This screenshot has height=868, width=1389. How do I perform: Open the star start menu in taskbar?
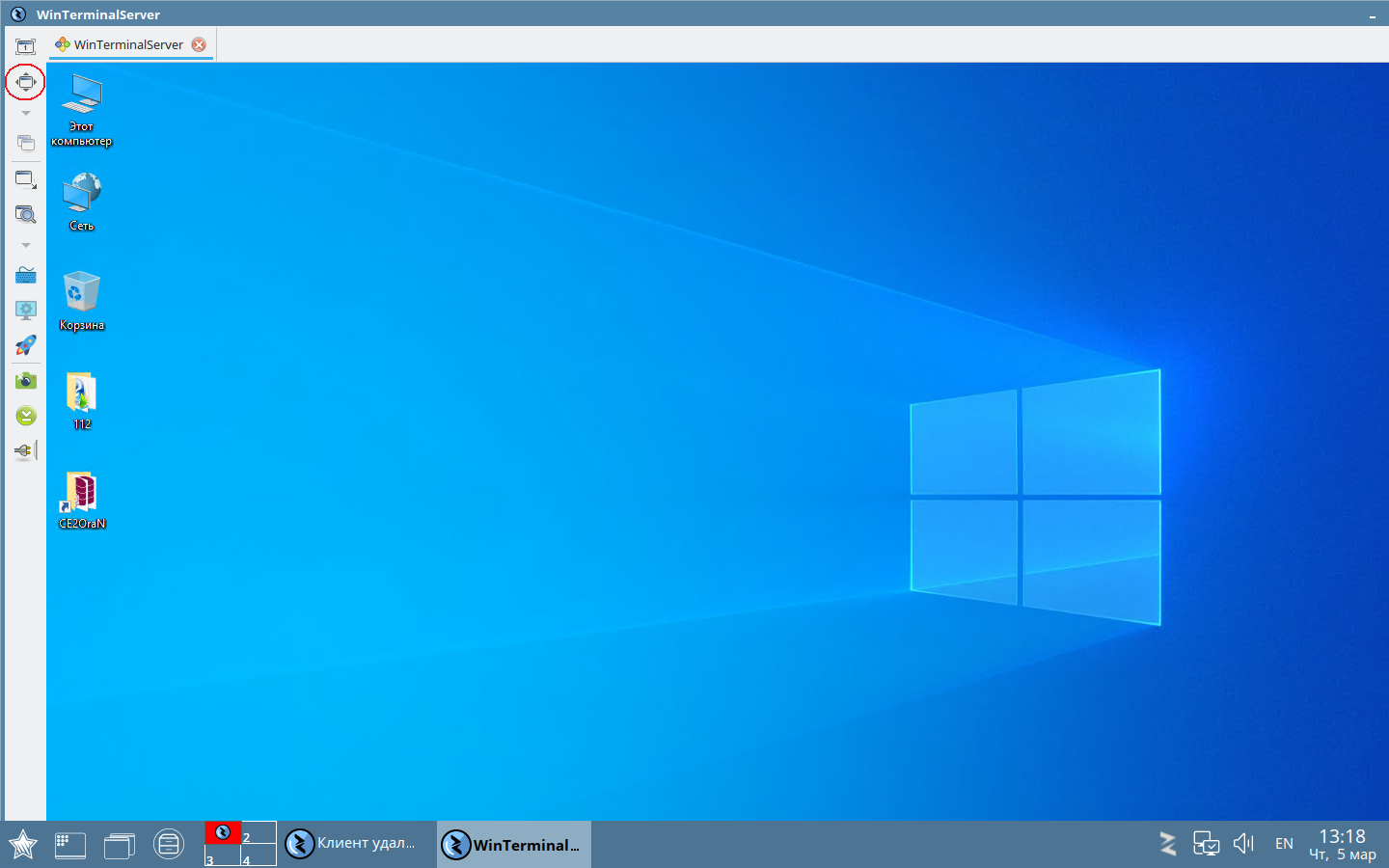coord(22,845)
